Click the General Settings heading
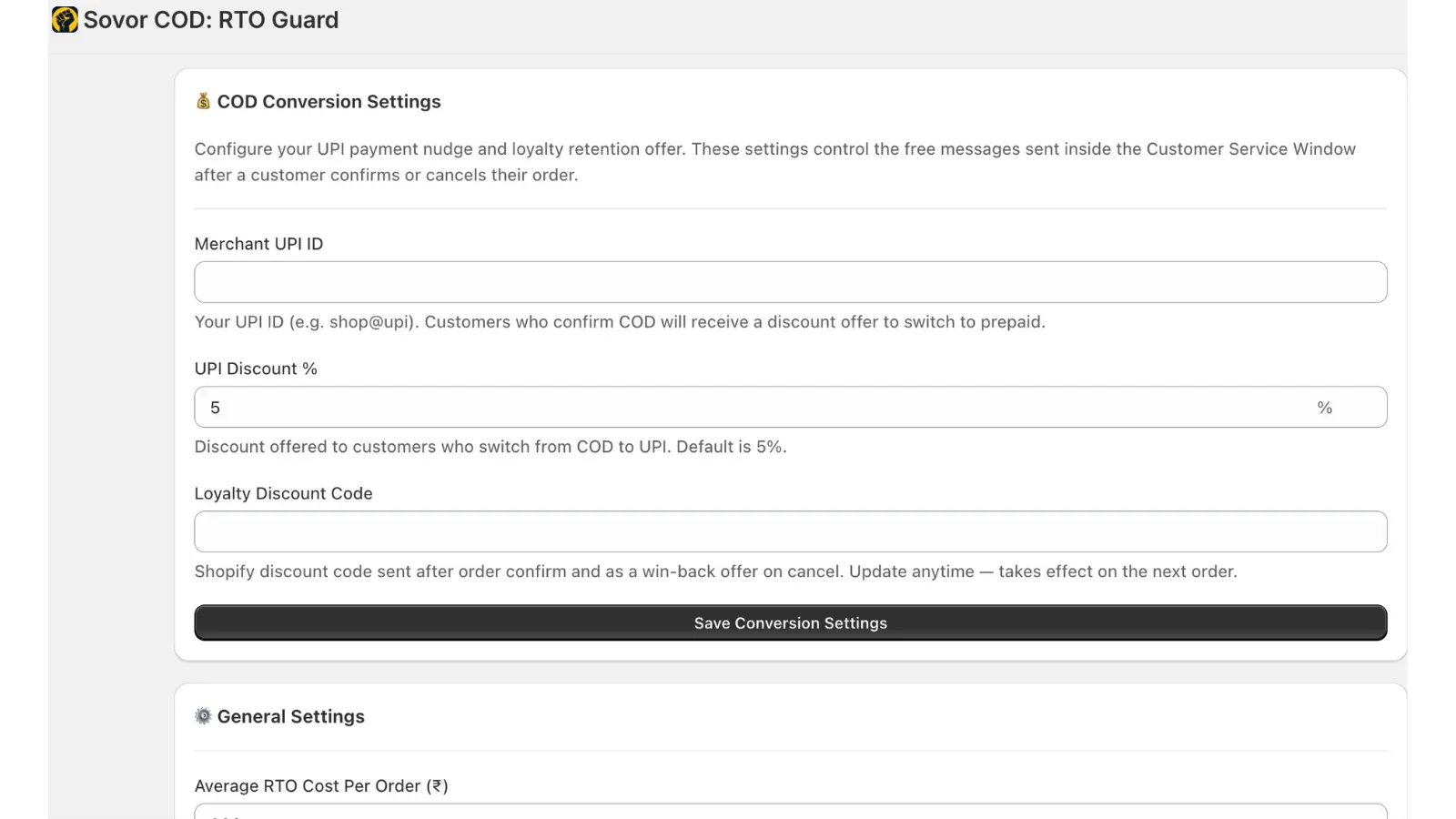Viewport: 1456px width, 819px height. [290, 716]
